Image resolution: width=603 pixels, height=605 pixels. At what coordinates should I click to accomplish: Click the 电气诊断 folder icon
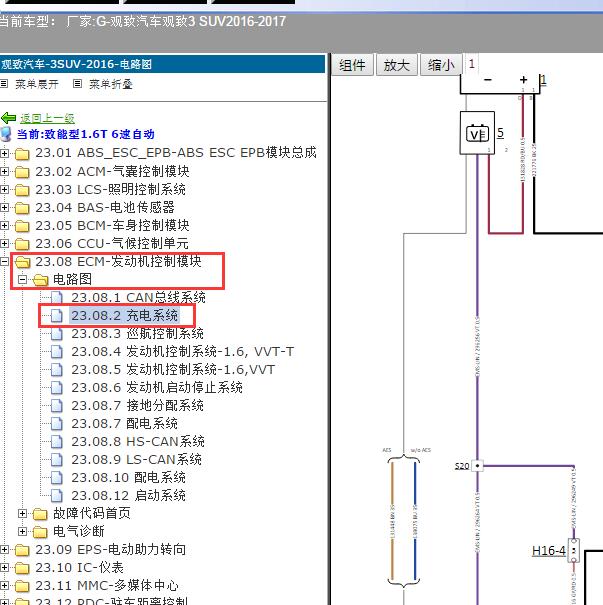point(40,532)
